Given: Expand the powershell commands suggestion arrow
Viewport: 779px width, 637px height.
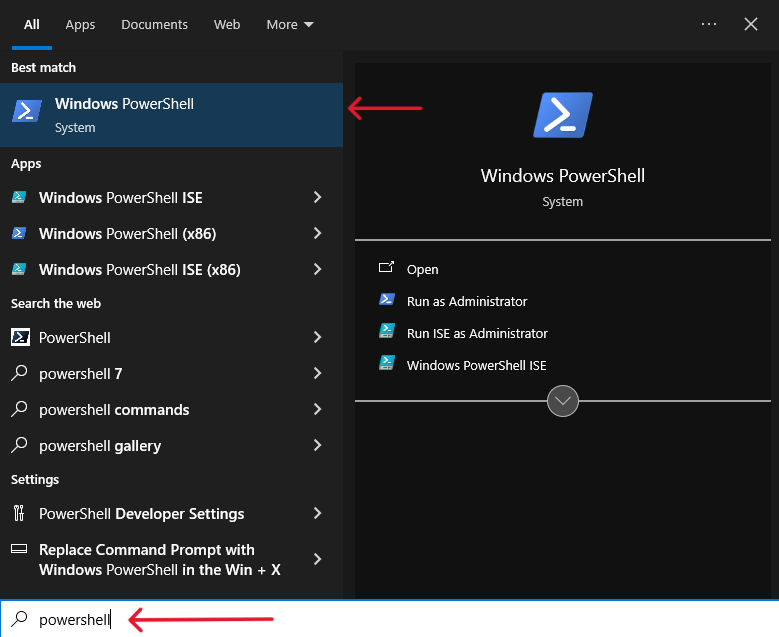Looking at the screenshot, I should (x=317, y=409).
